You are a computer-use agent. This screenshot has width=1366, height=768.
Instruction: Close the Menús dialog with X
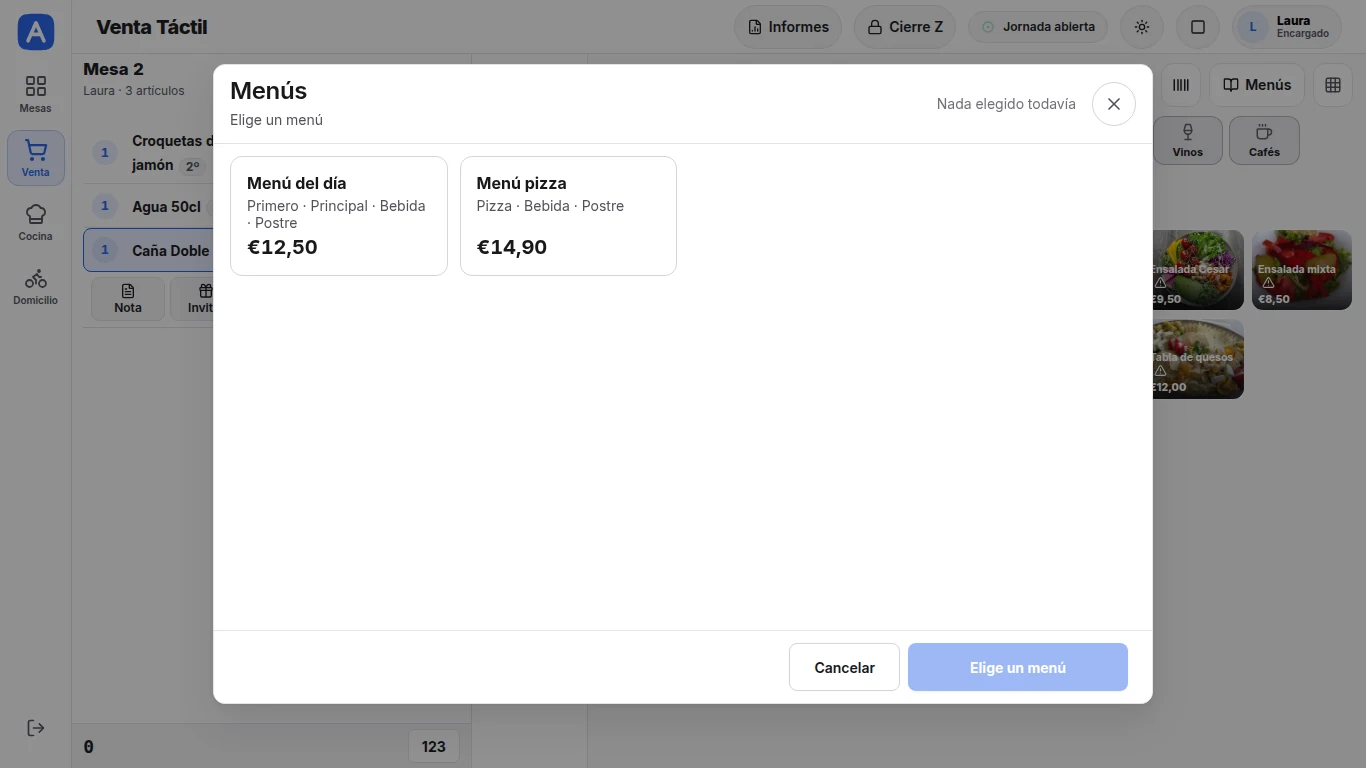[x=1113, y=104]
